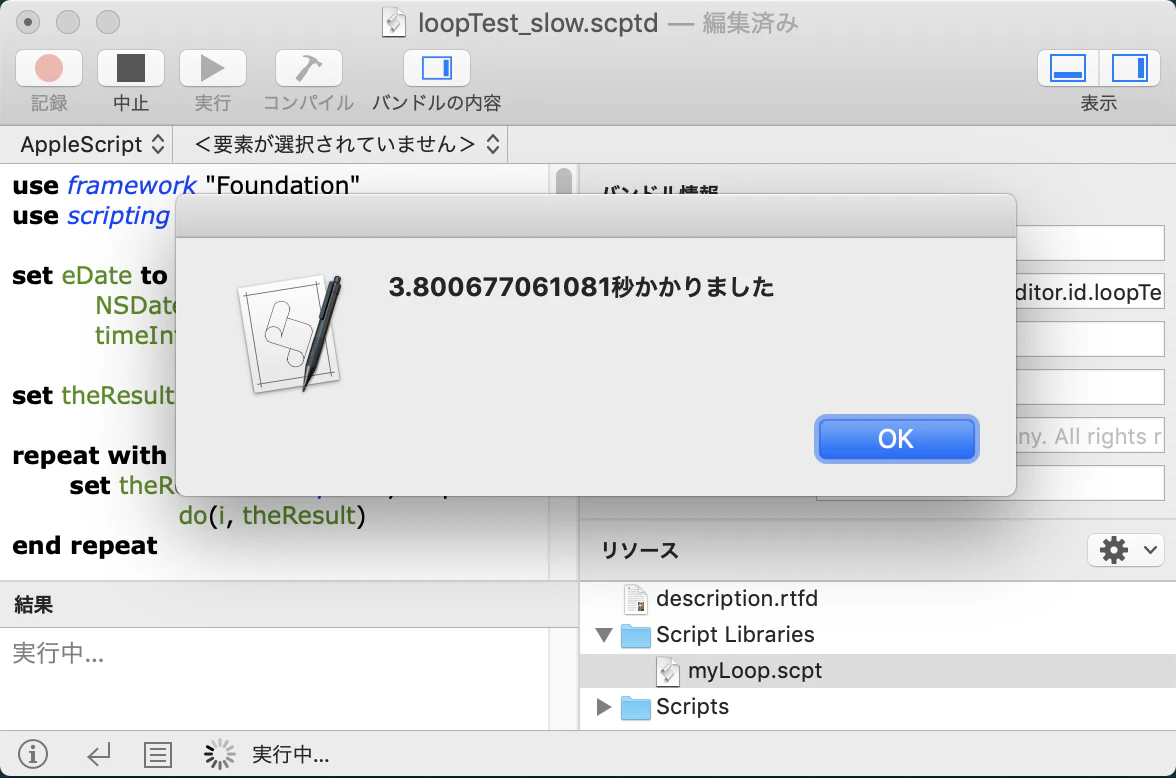The width and height of the screenshot is (1176, 778).
Task: Toggle the left accessory view button under 表示
Action: pyautogui.click(x=1066, y=68)
